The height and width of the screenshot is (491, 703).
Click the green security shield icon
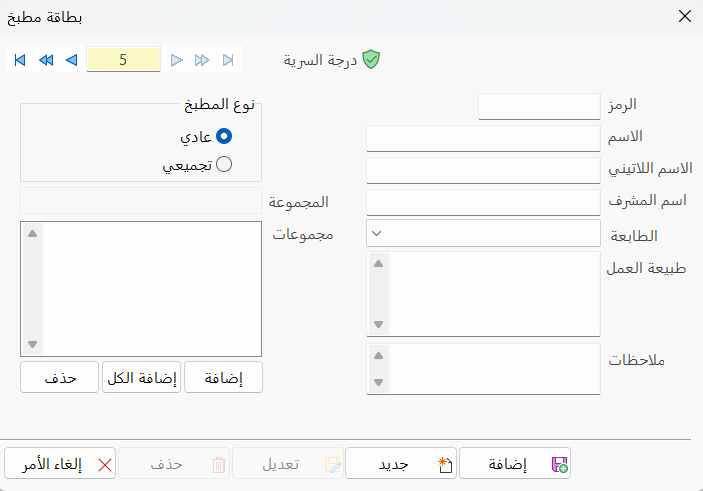tap(371, 59)
